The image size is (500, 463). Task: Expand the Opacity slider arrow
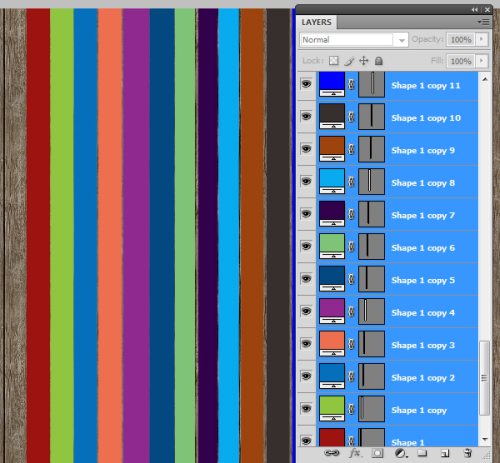[482, 39]
